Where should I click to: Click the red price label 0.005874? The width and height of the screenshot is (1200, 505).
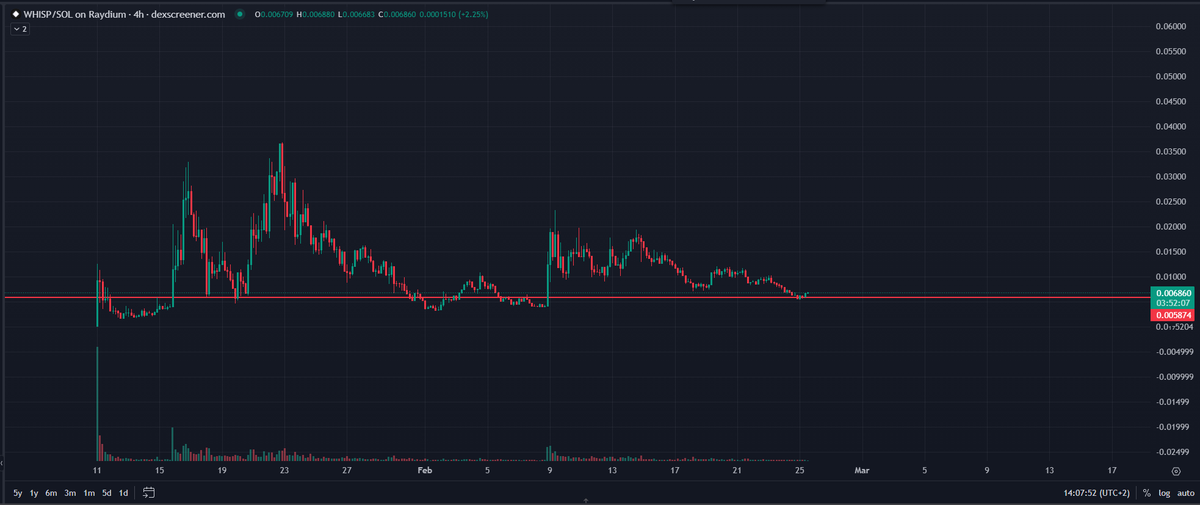coord(1170,314)
